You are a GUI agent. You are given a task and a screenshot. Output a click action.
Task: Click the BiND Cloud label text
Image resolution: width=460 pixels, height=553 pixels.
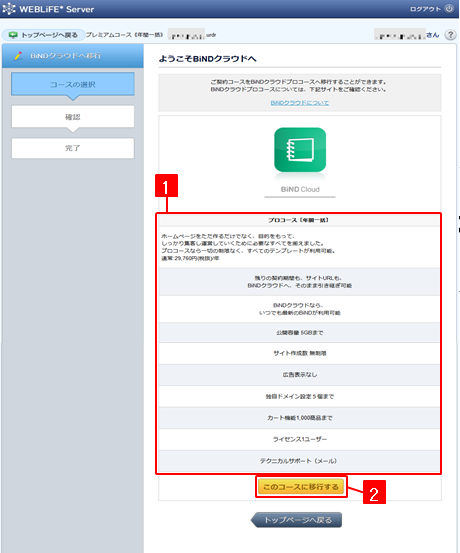[x=300, y=189]
